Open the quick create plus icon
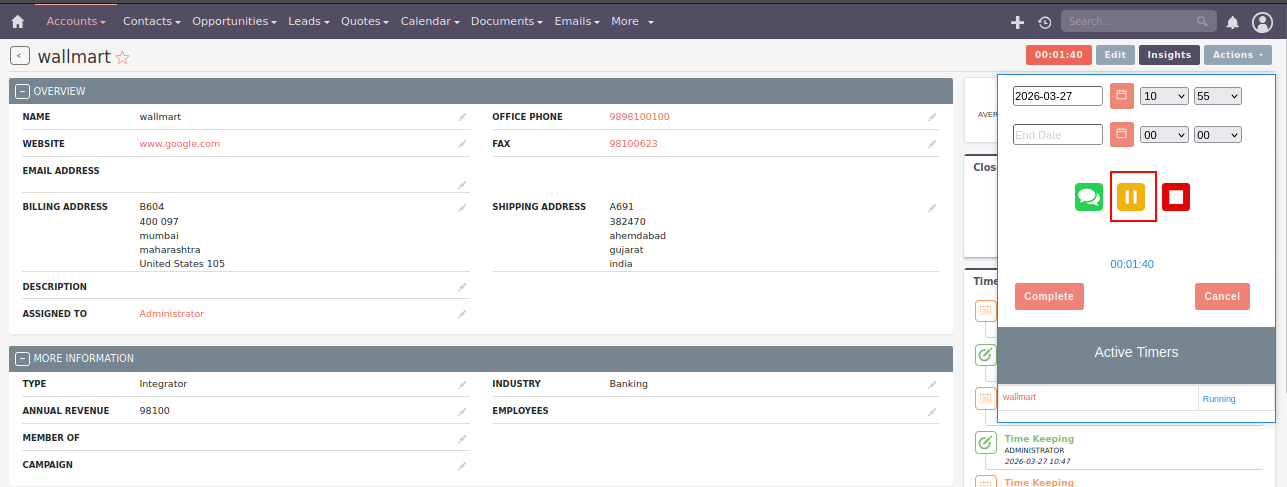The image size is (1287, 487). [1017, 22]
